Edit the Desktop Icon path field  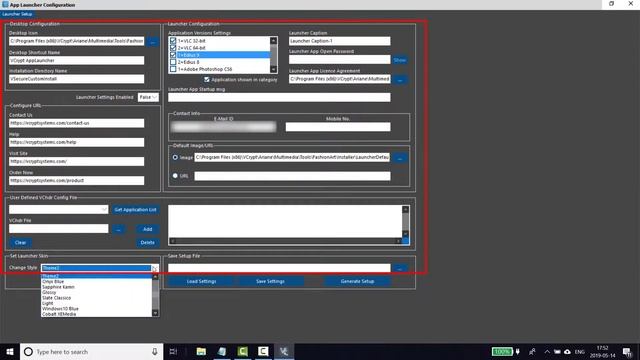(x=76, y=41)
